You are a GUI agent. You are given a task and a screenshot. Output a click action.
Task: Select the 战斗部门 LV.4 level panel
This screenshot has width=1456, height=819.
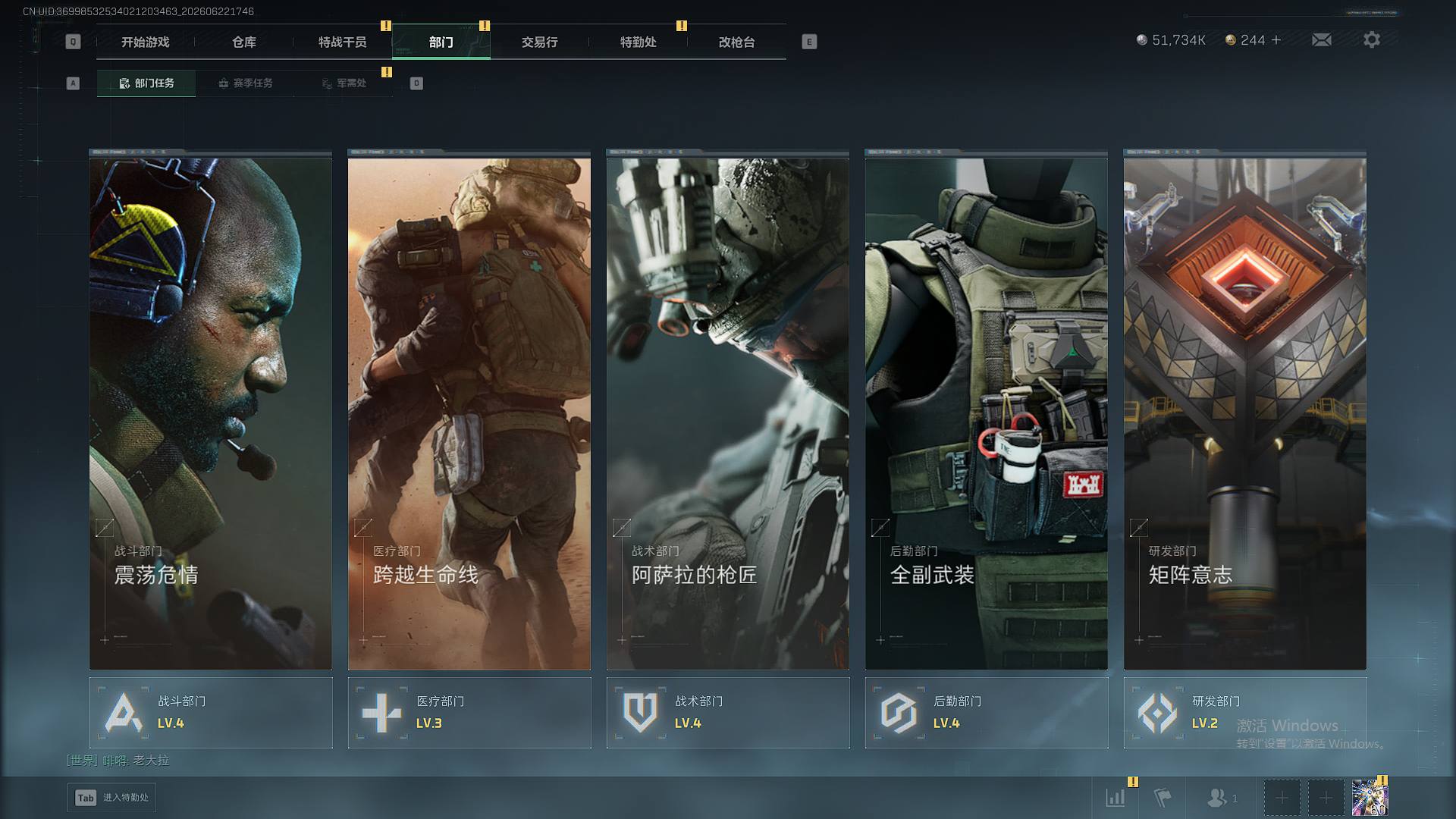click(x=211, y=713)
